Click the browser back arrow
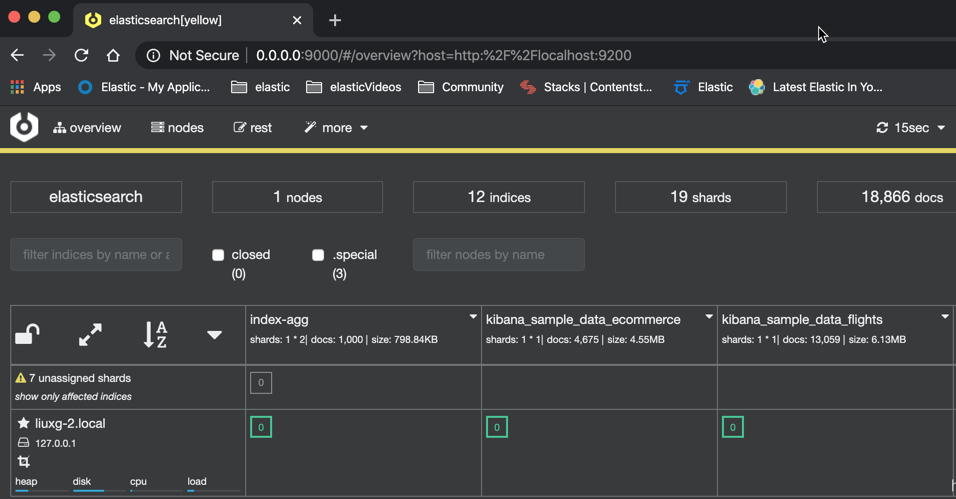956x499 pixels. click(17, 56)
